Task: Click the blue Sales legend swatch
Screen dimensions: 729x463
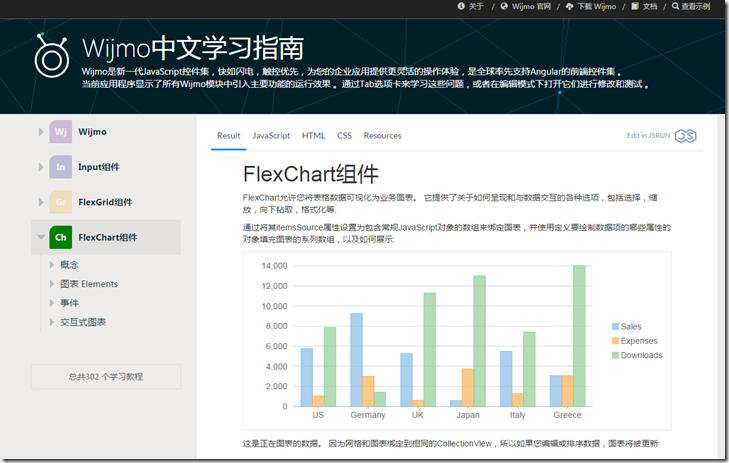Action: pyautogui.click(x=615, y=326)
